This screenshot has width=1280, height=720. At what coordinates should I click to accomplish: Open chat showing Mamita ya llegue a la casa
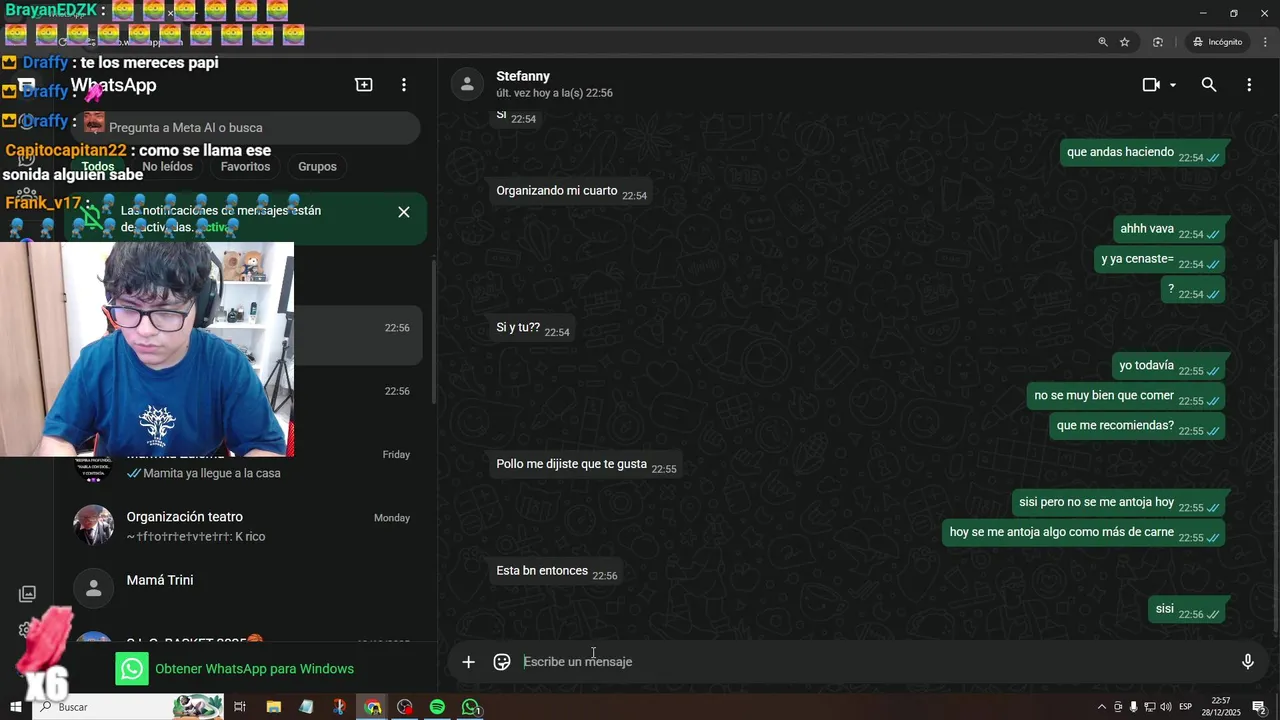[x=245, y=463]
